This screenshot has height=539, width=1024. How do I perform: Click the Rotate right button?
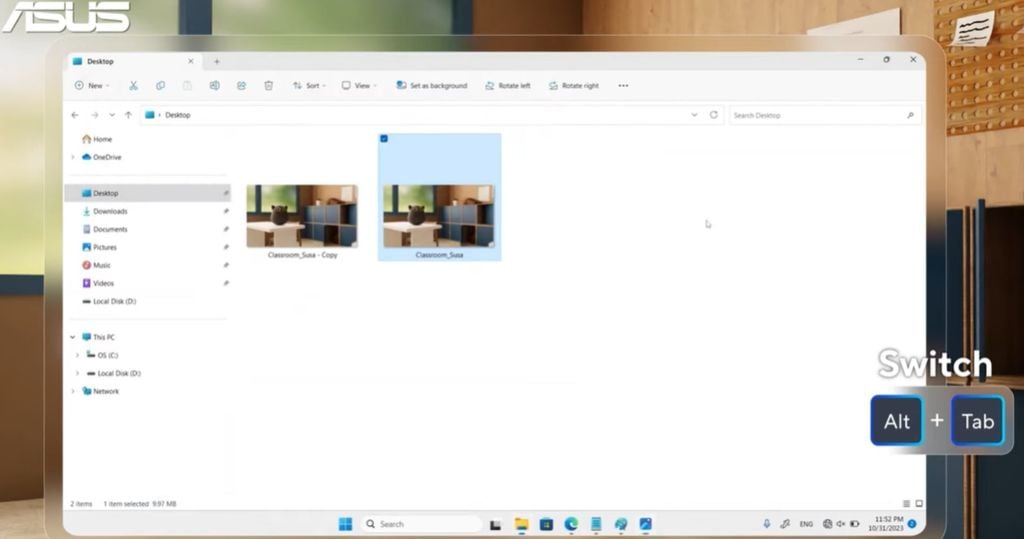click(573, 86)
